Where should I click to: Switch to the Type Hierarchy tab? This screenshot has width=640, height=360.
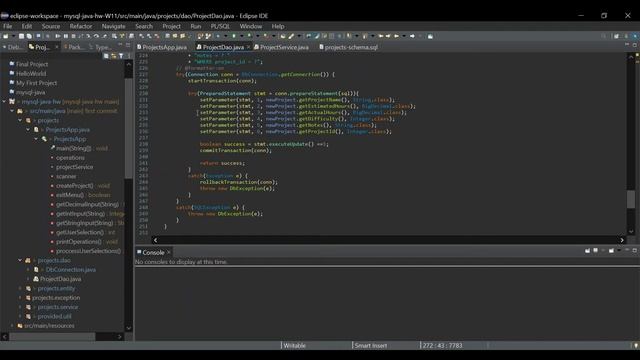pos(100,47)
